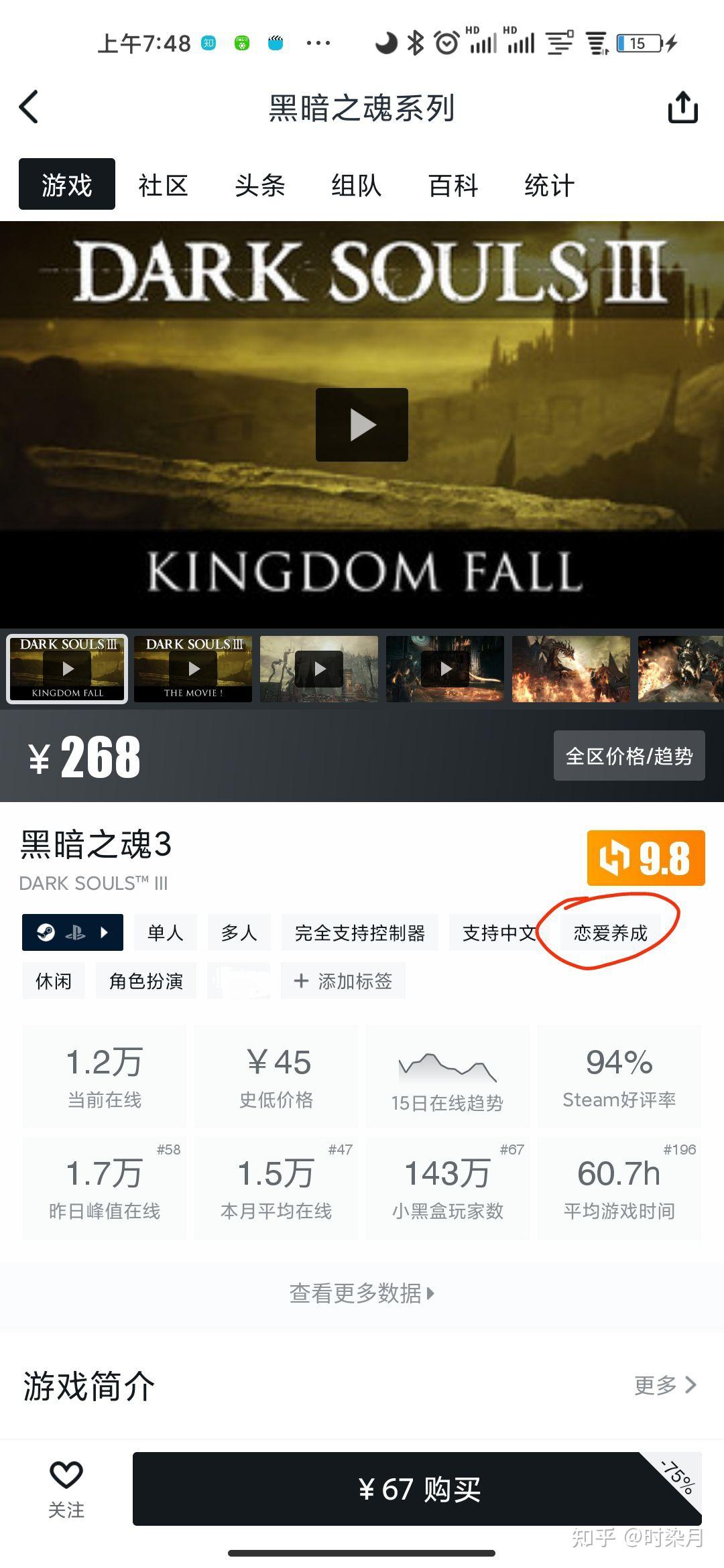View the 15日在线趋势 chart
This screenshot has height=1568, width=724.
pyautogui.click(x=447, y=1077)
